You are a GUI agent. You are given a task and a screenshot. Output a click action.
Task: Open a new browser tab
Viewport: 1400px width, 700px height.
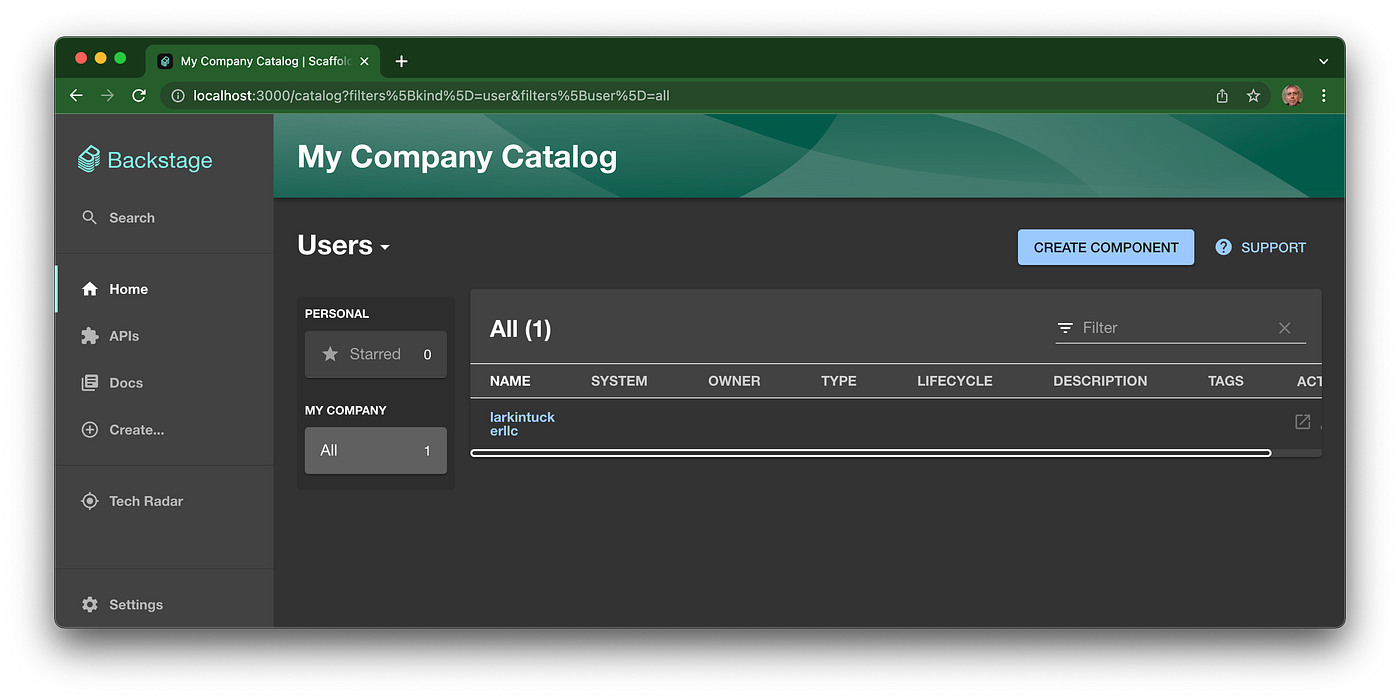[x=401, y=61]
